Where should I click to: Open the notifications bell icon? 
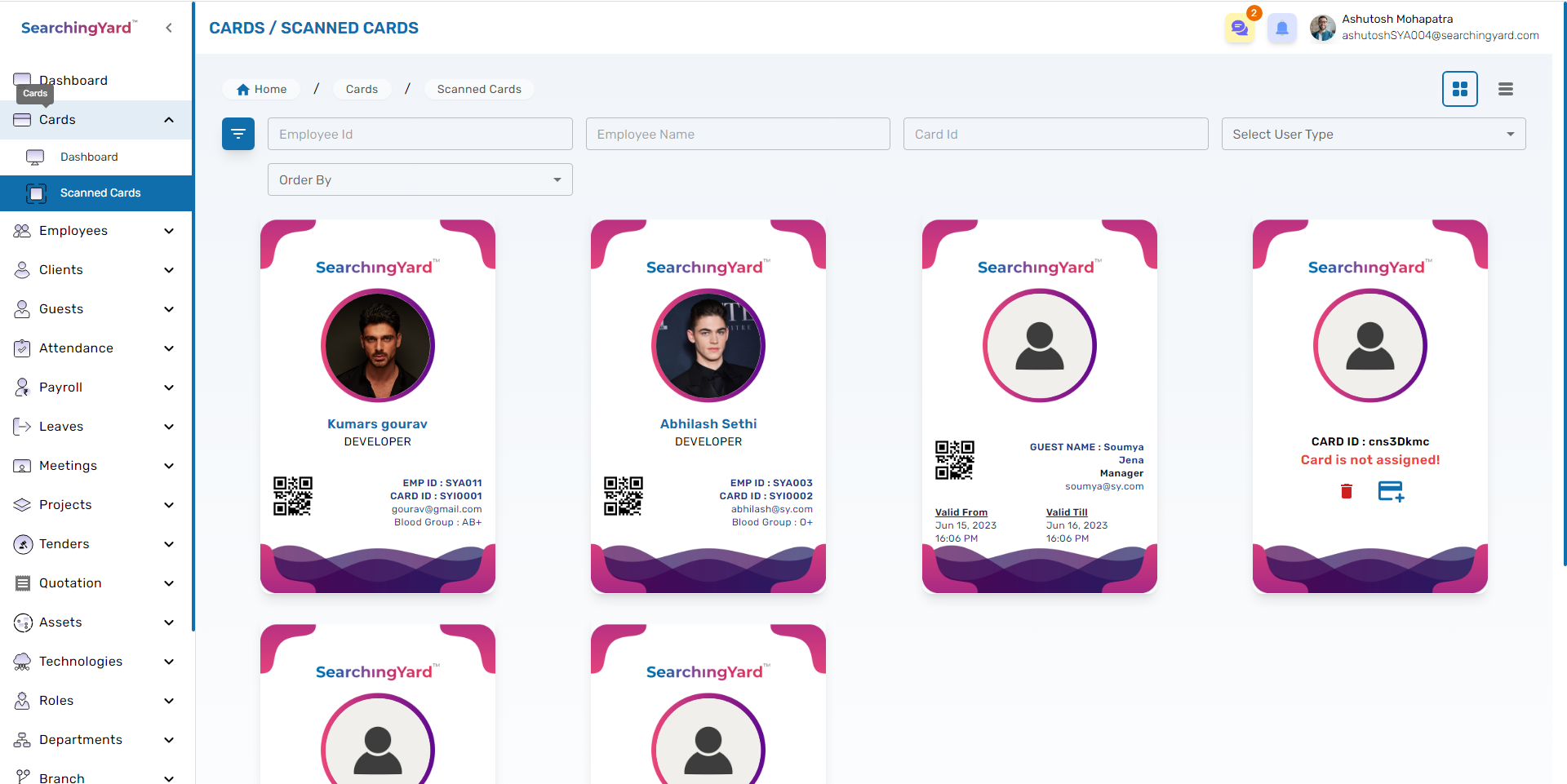click(1282, 29)
